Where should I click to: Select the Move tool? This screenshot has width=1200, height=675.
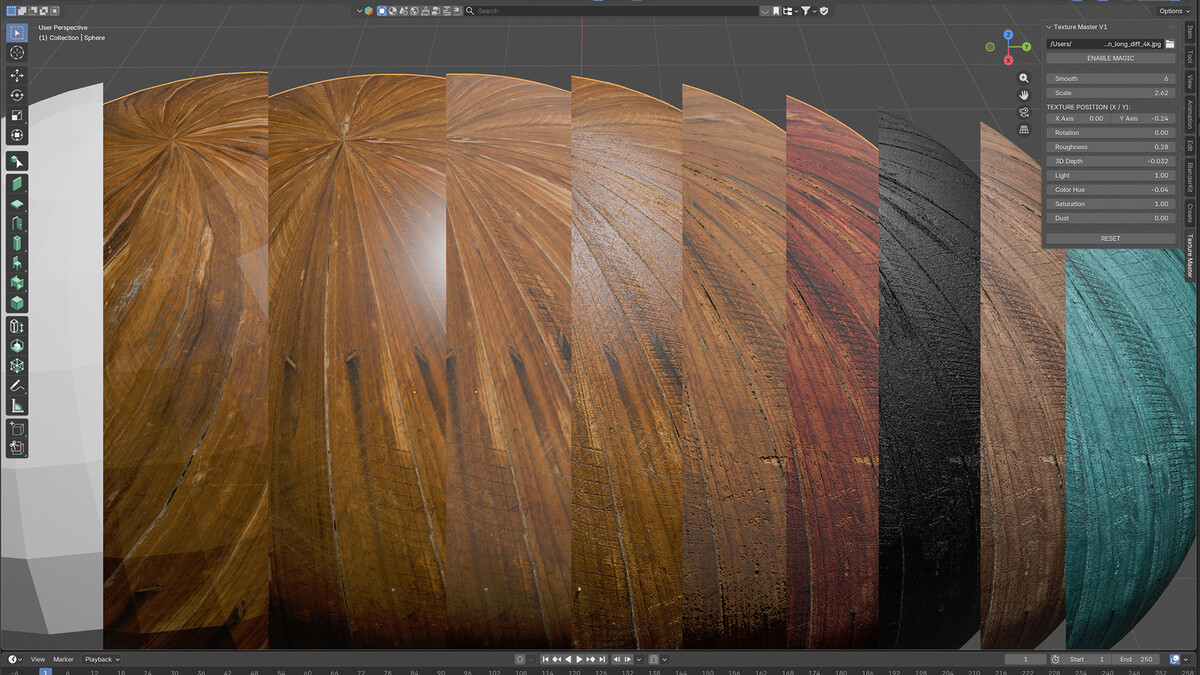17,75
